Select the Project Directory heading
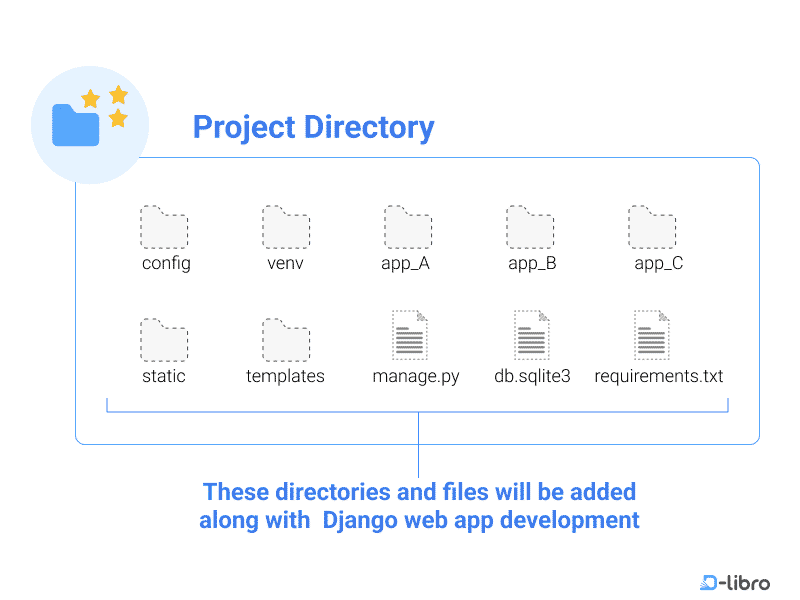 [x=313, y=128]
